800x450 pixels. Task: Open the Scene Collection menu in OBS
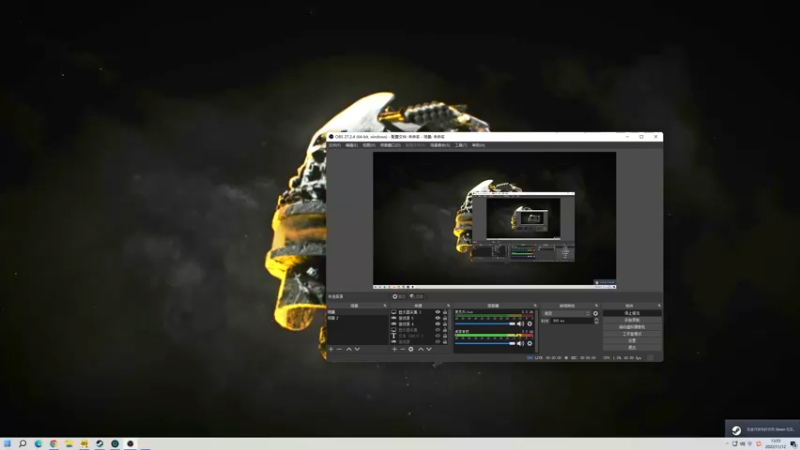(x=440, y=145)
